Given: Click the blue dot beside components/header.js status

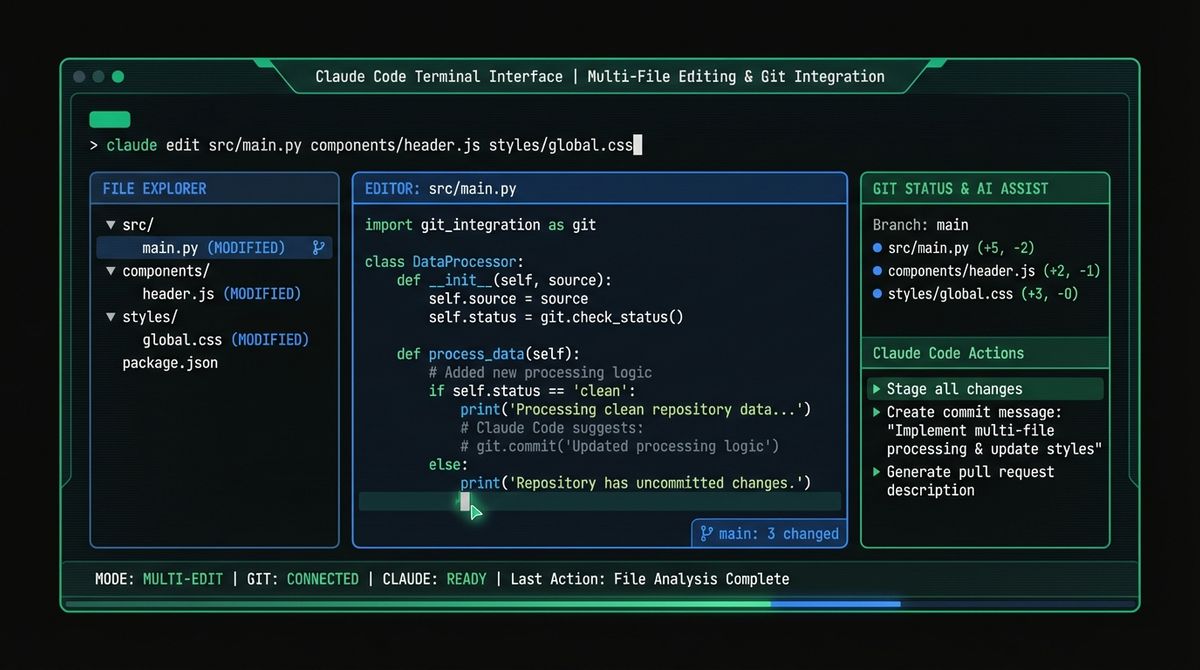Looking at the screenshot, I should pos(877,271).
